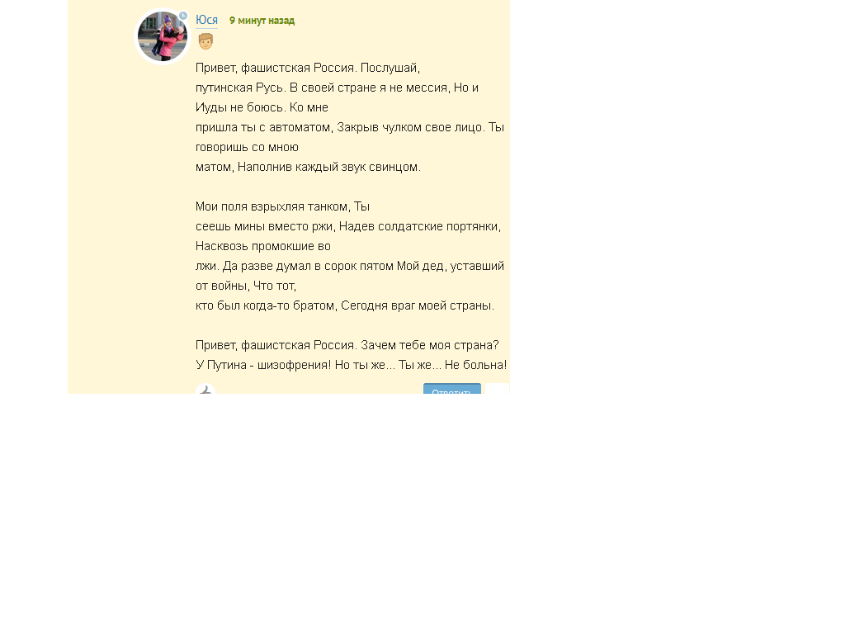Screen dimensions: 845x634
Task: Click the line starting 'пришла ты с автоматом'
Action: (349, 128)
